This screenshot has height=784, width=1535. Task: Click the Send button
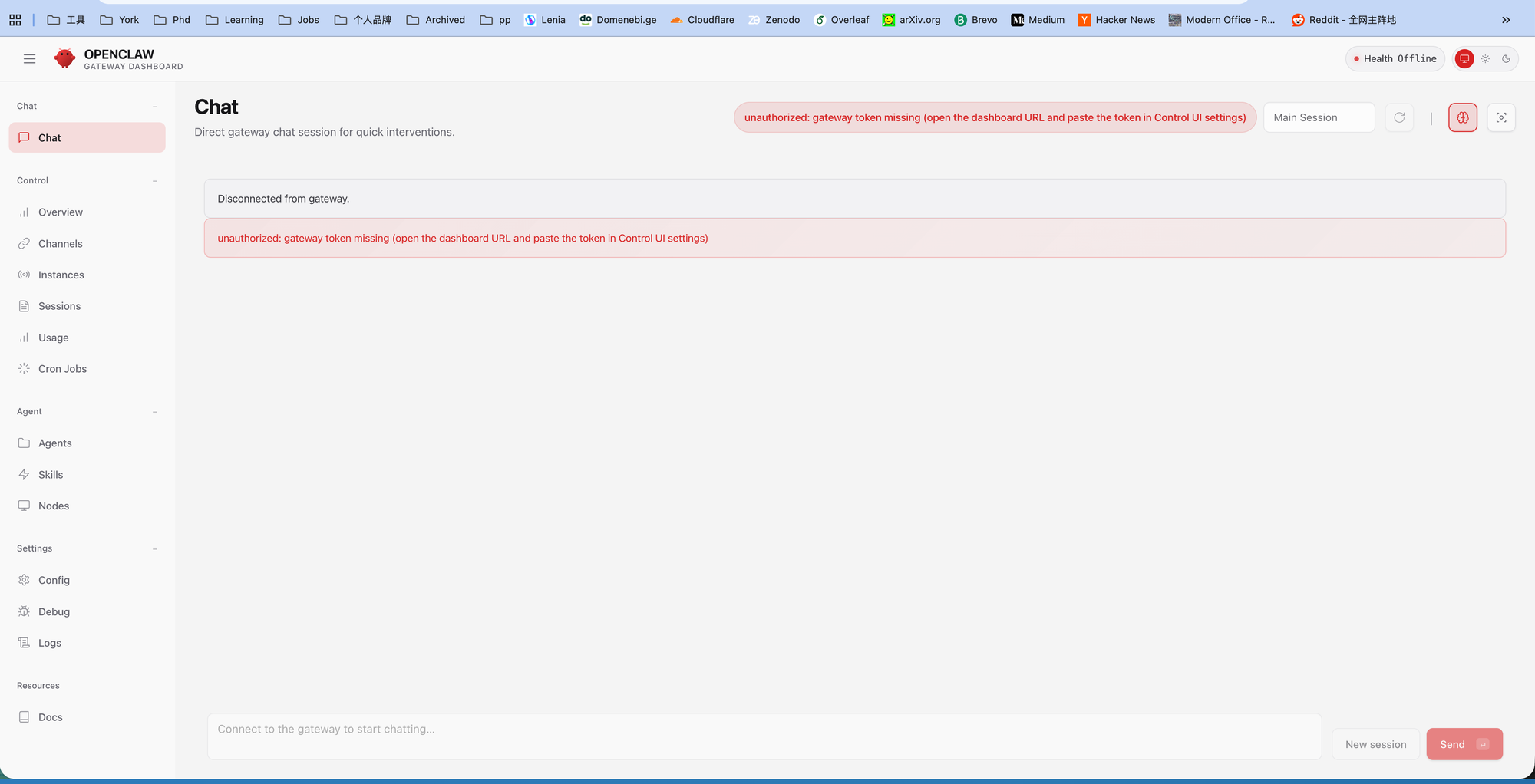1464,745
